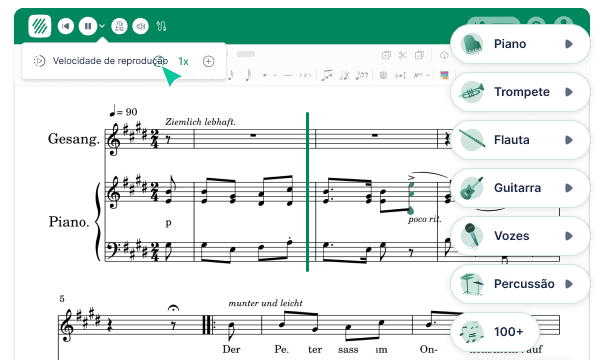Toggle beaming of selected notes
The height and width of the screenshot is (360, 600).
click(327, 75)
